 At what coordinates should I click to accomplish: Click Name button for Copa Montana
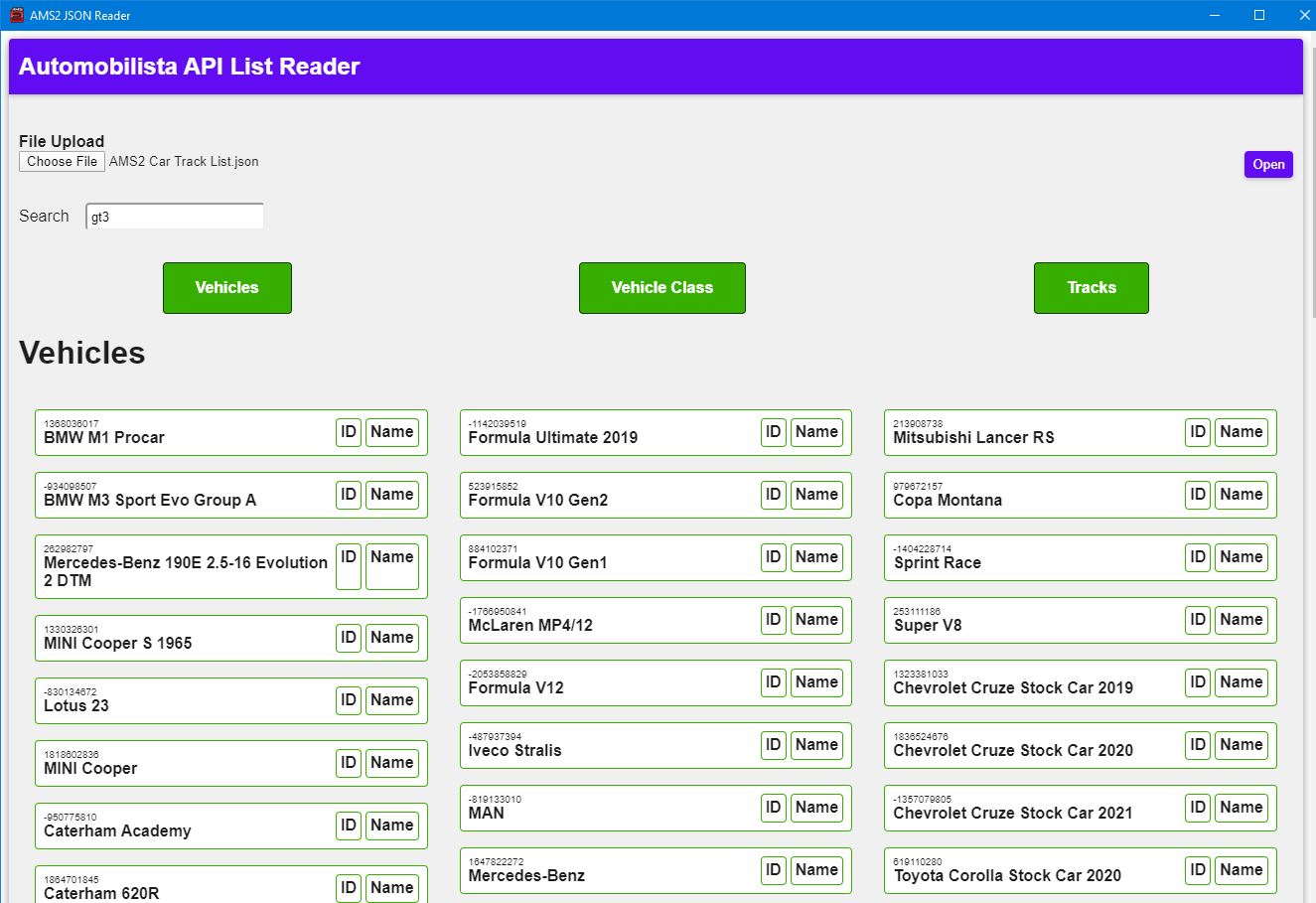click(x=1243, y=495)
